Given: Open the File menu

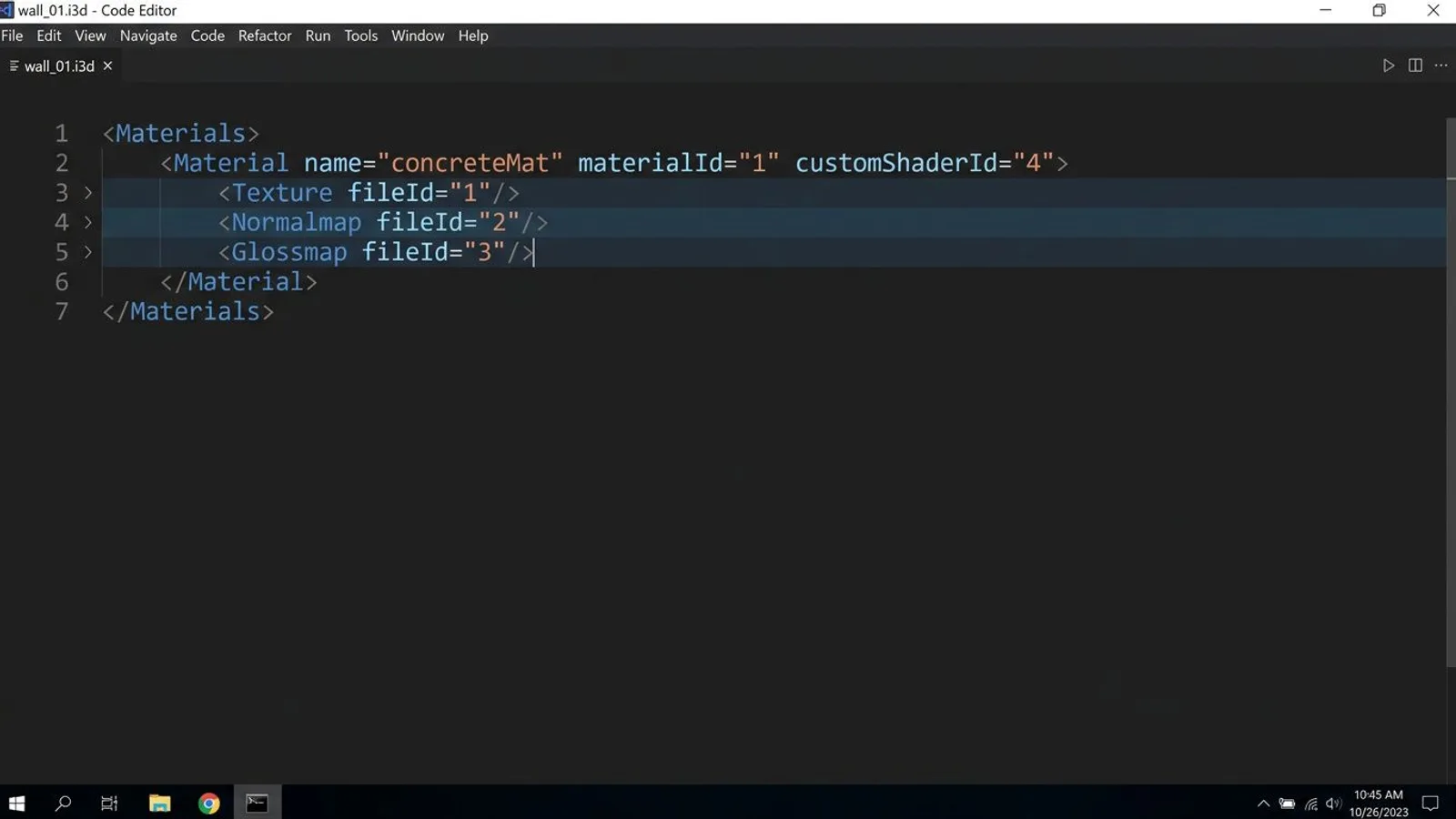Looking at the screenshot, I should click(x=12, y=35).
